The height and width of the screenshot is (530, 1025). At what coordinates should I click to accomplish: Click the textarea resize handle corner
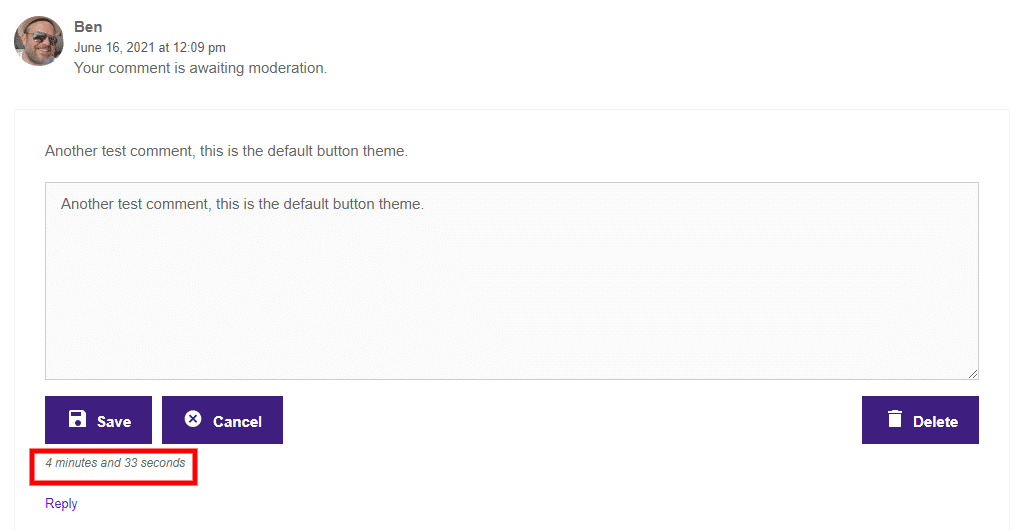click(x=973, y=374)
